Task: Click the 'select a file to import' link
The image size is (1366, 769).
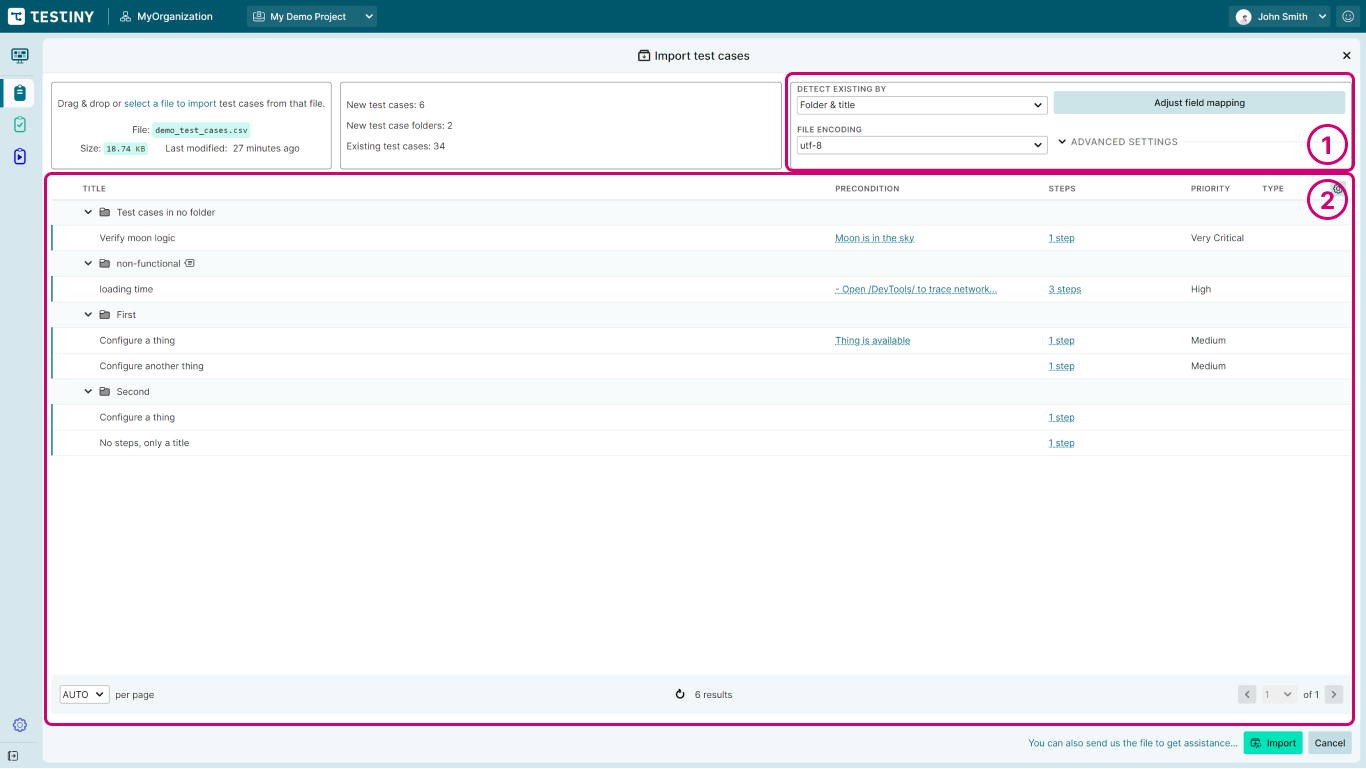Action: [170, 103]
